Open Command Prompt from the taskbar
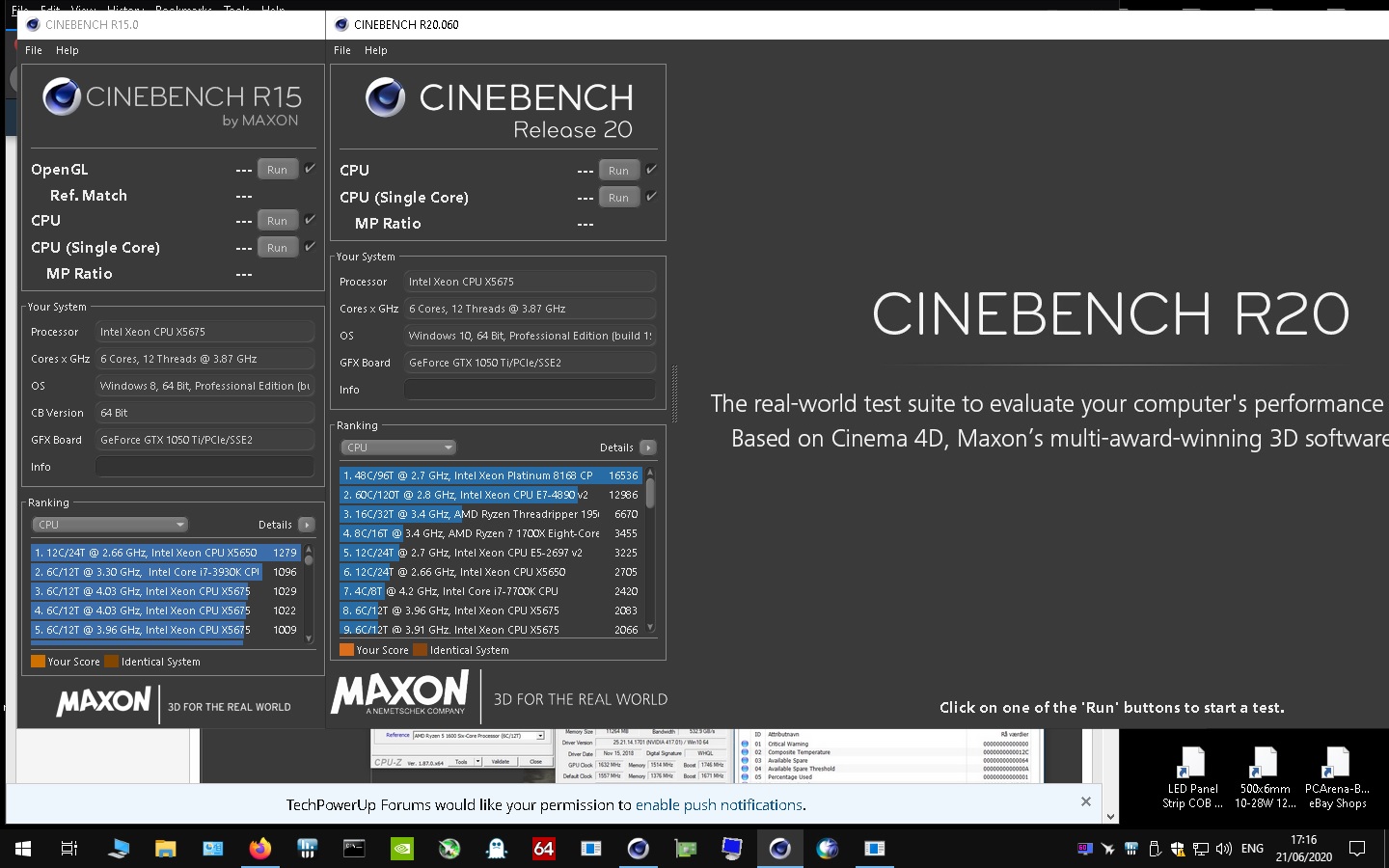 click(x=354, y=849)
